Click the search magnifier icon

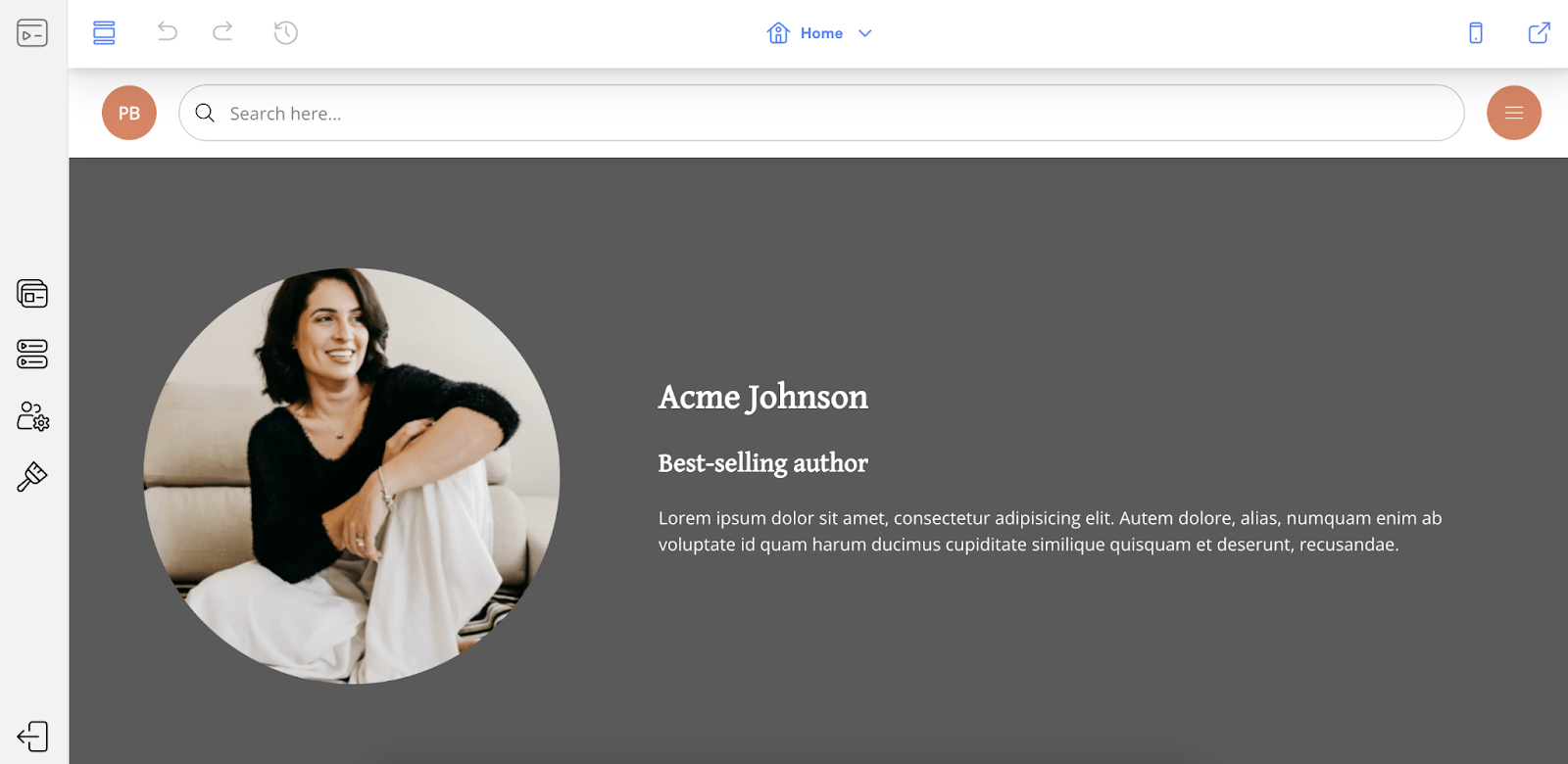coord(205,113)
